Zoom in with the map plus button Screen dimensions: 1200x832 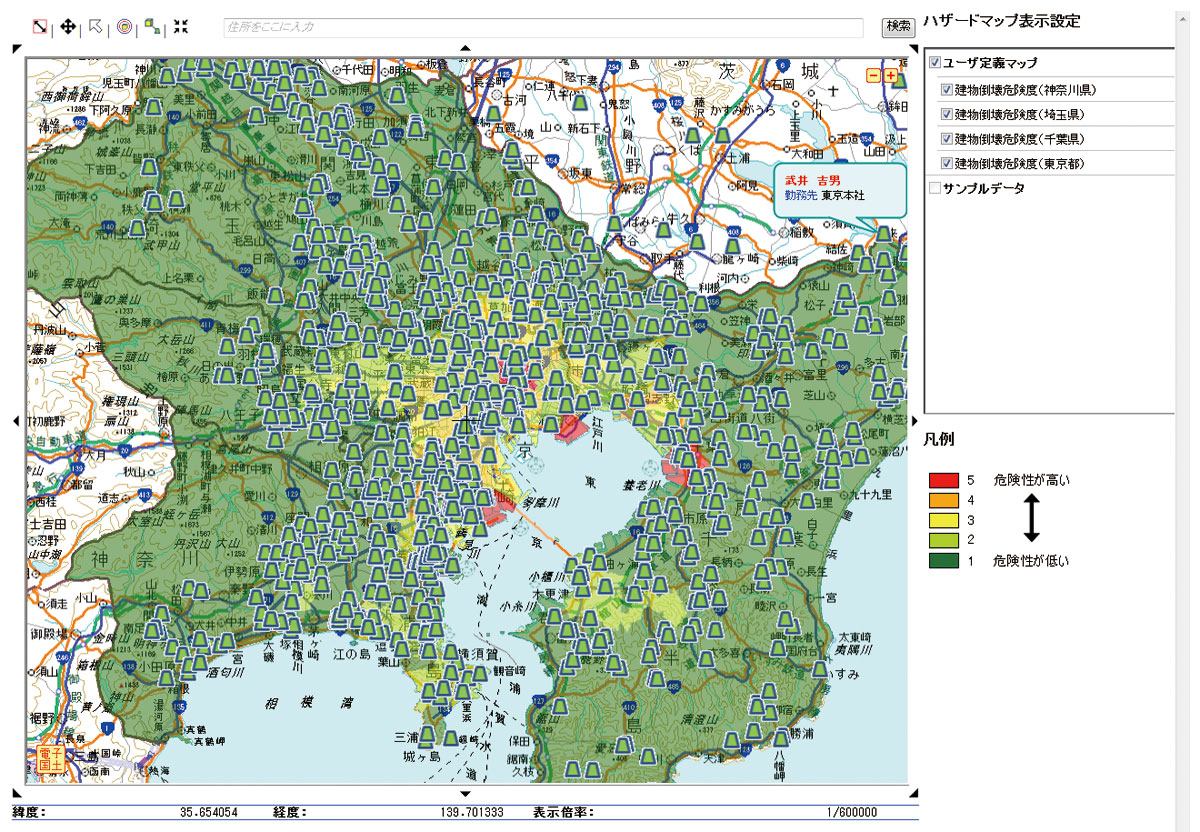tap(890, 75)
